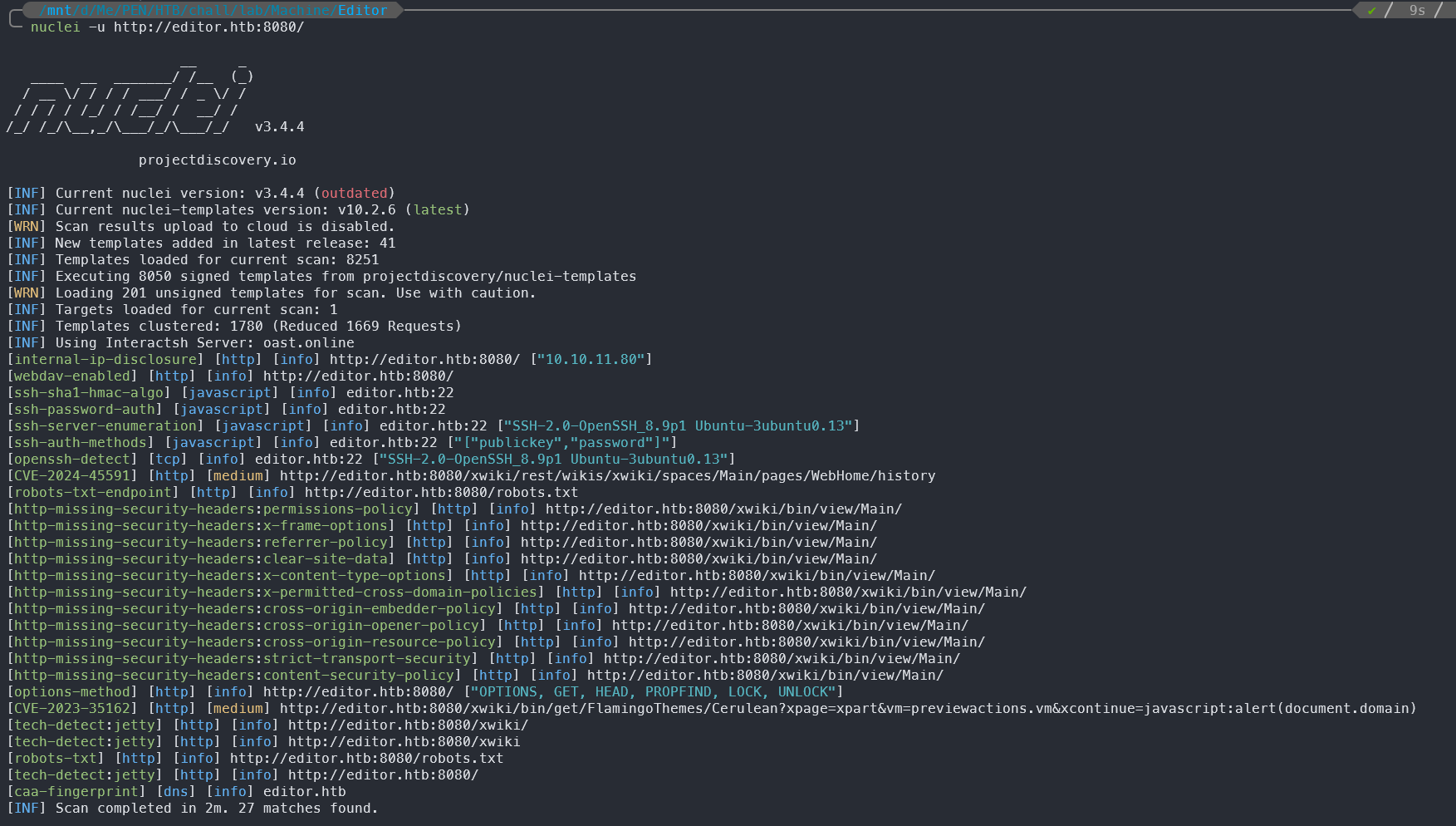This screenshot has width=1456, height=826.
Task: Click the green 'latest' templates label
Action: pyautogui.click(x=438, y=209)
